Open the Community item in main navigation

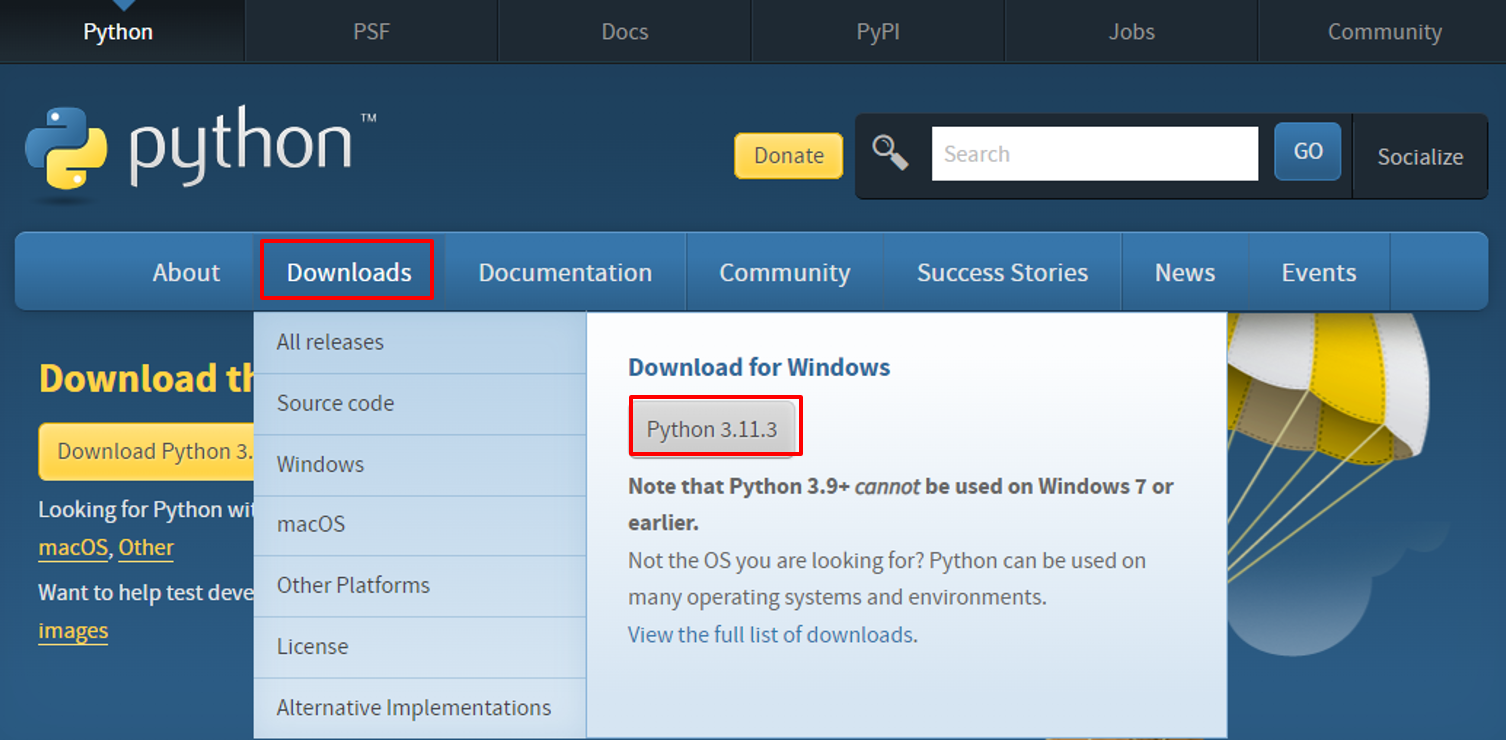tap(785, 272)
